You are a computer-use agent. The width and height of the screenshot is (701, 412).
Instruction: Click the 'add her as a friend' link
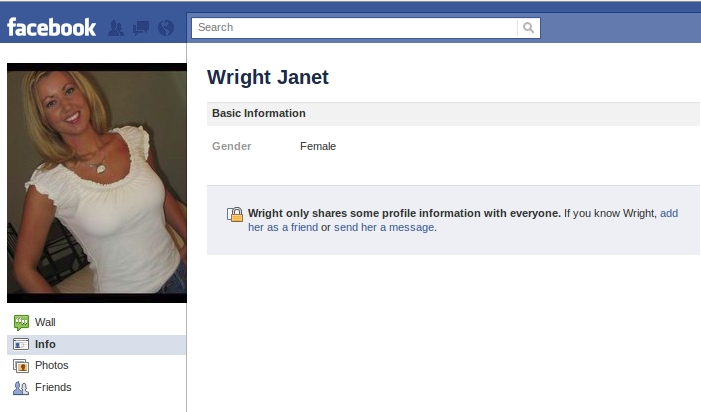click(283, 227)
